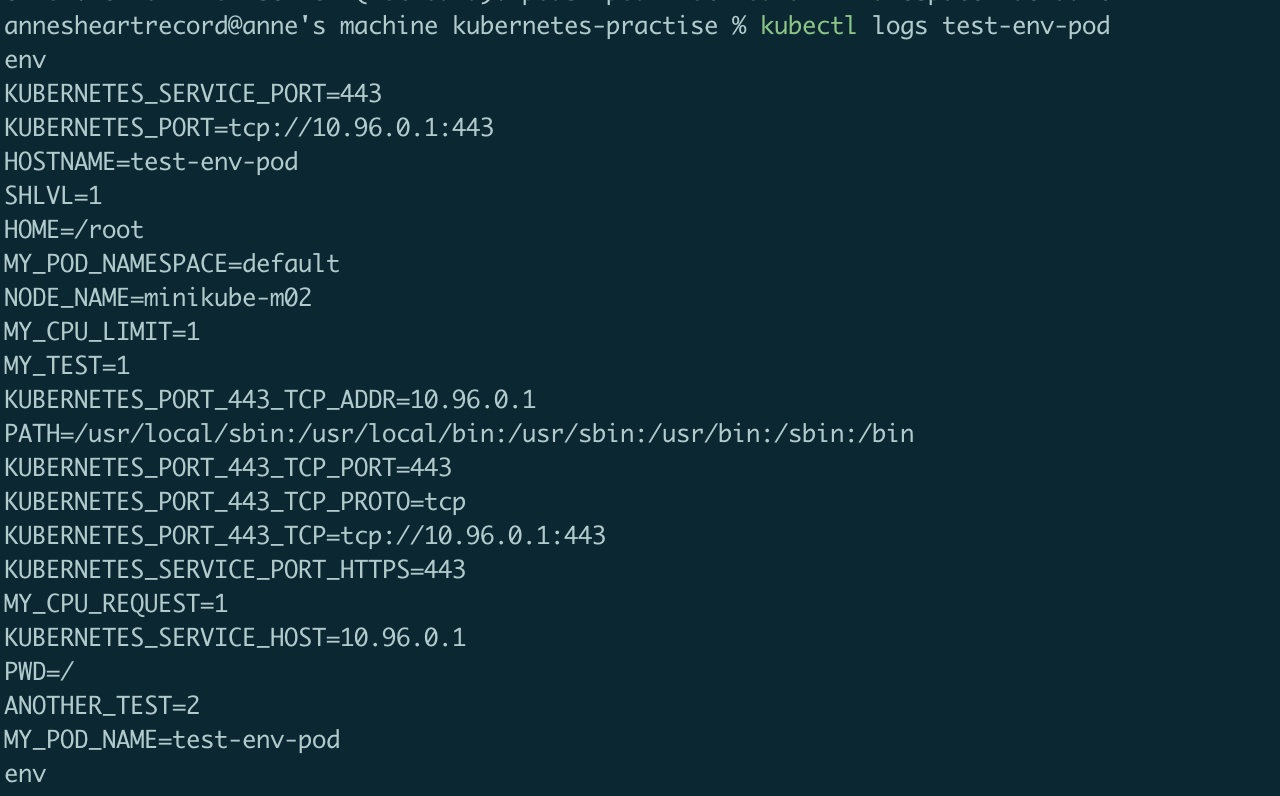Screen dimensions: 1280x796
Task: Click the HOSTNAME=test-env-pod output line
Action: (151, 162)
